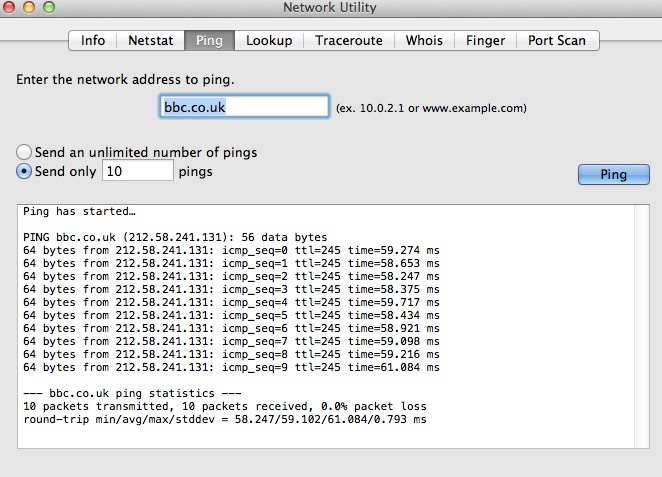Click the network address field containing bbc.co.uk
This screenshot has width=662, height=477.
[x=244, y=107]
